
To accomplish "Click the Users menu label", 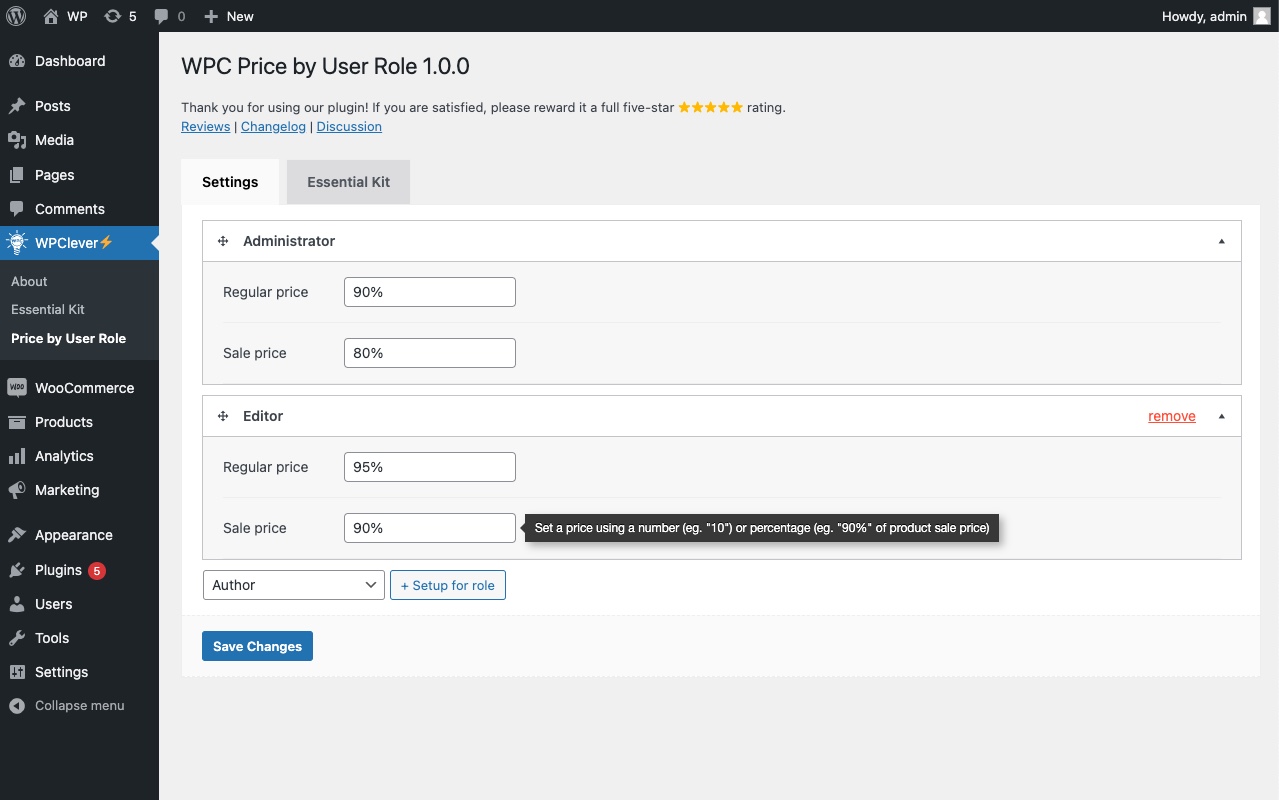I will pyautogui.click(x=54, y=604).
